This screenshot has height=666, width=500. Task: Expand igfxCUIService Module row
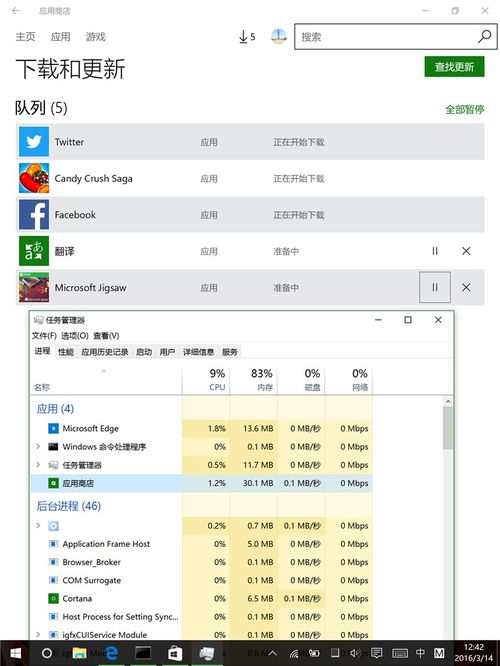point(38,635)
